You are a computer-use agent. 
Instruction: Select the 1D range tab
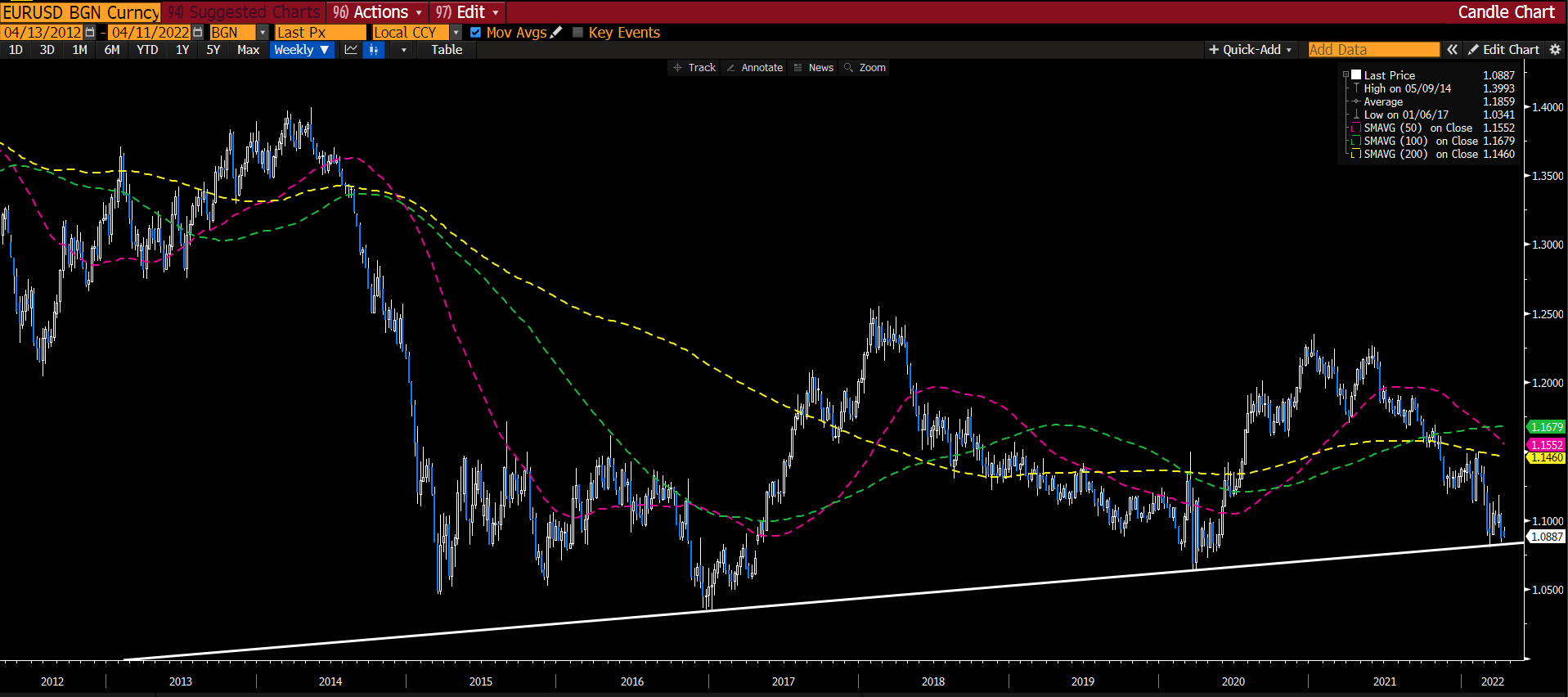pos(16,50)
